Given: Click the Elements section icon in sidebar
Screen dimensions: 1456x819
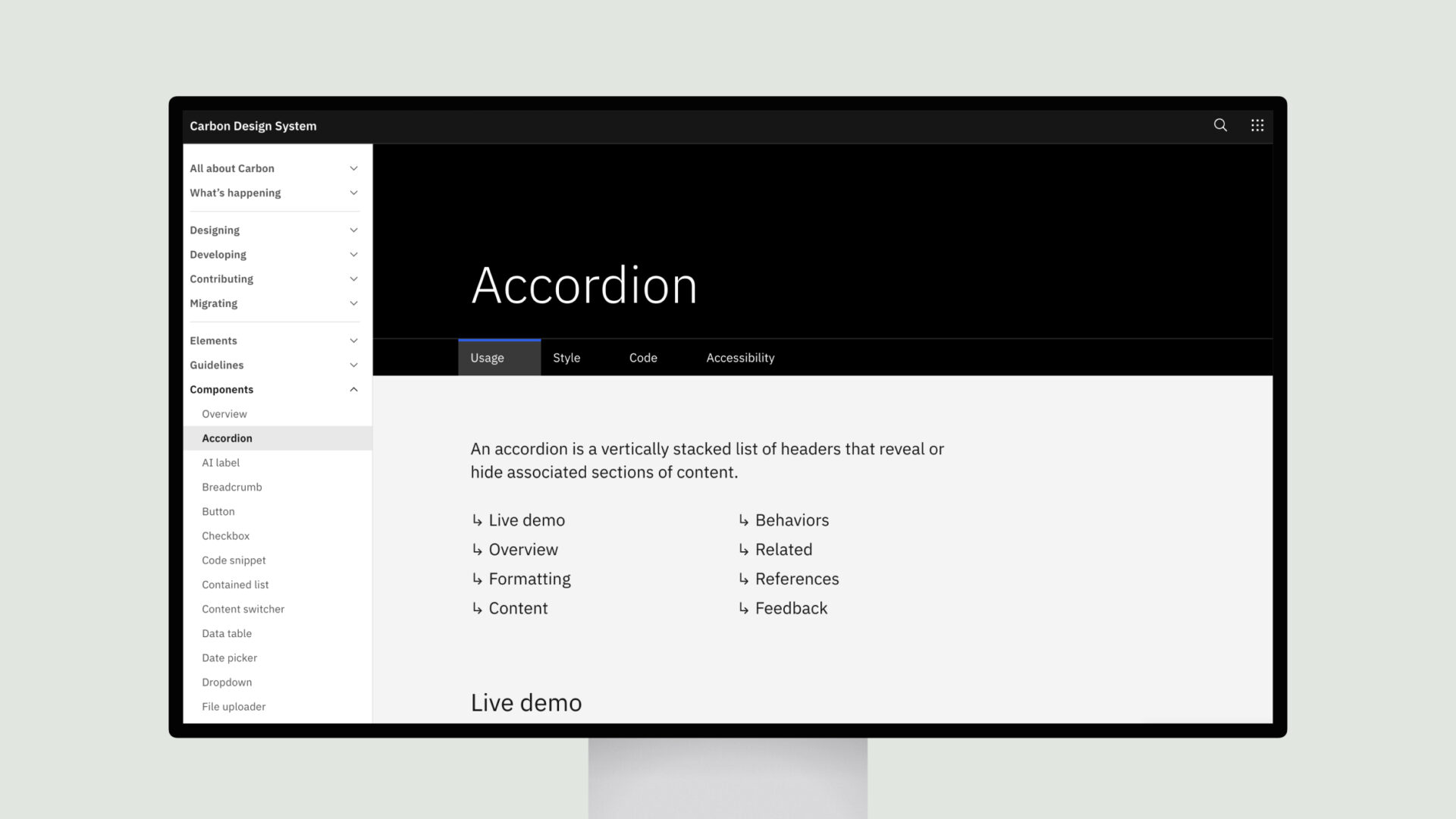Looking at the screenshot, I should 354,340.
